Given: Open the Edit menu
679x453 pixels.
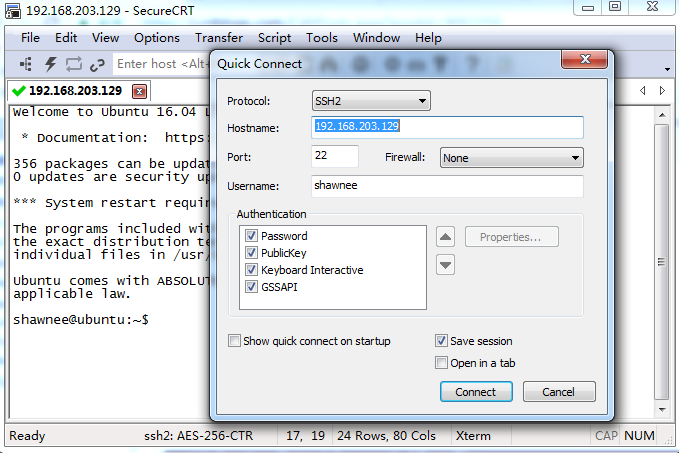Looking at the screenshot, I should (66, 38).
